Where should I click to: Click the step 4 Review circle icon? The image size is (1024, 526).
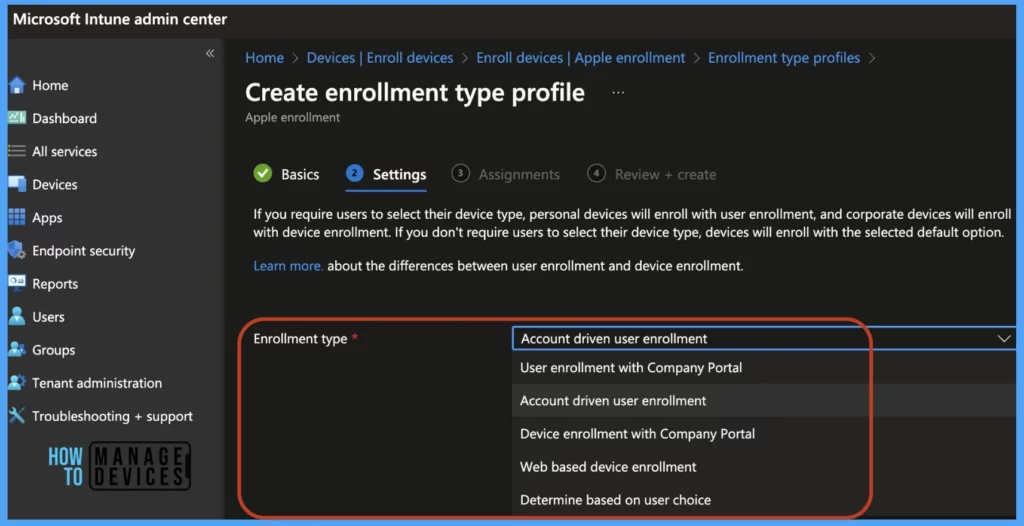point(596,173)
